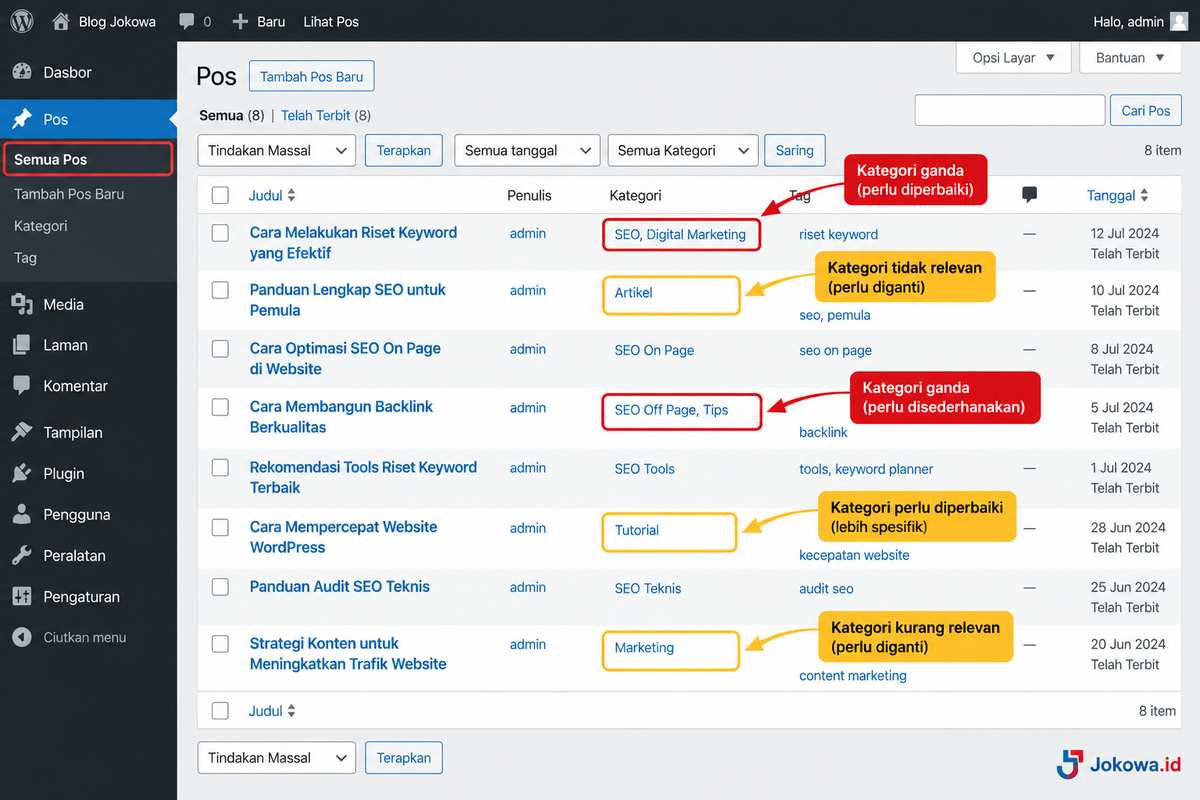Click the Tampilan paintbrush icon

22,432
